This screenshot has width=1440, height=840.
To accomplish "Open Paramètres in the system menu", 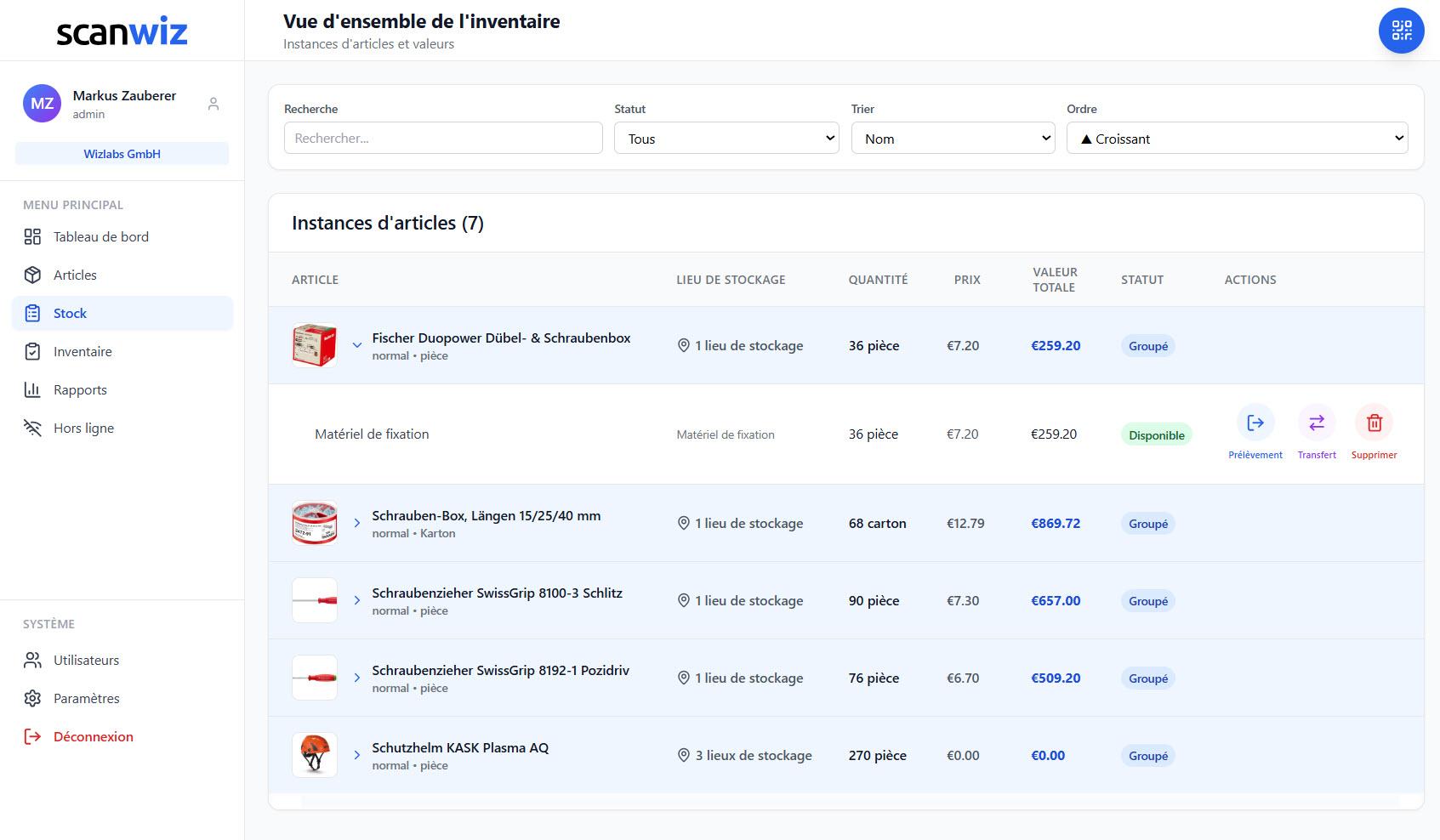I will (86, 698).
